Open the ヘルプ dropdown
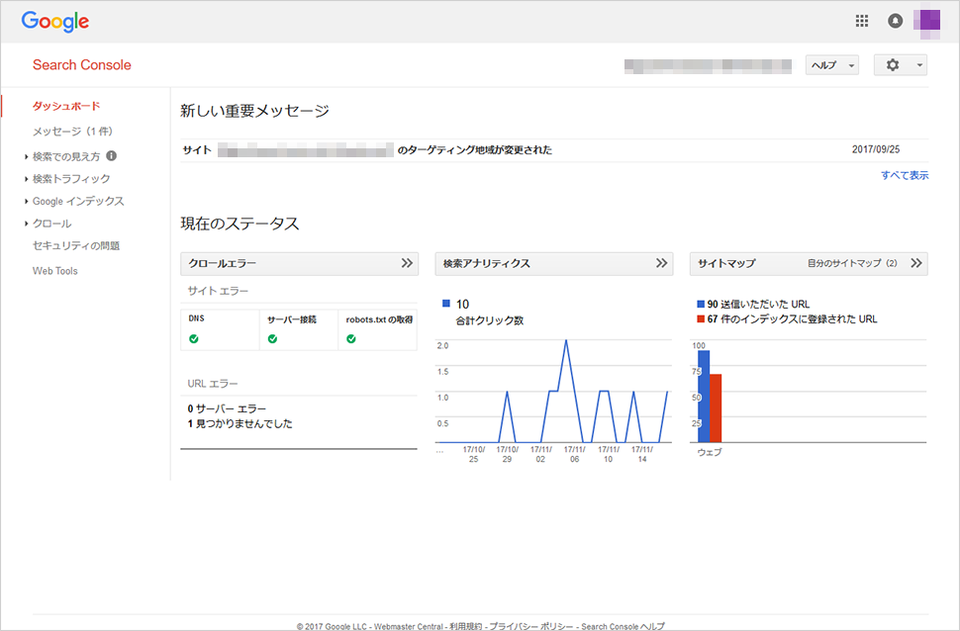960x631 pixels. click(x=831, y=65)
